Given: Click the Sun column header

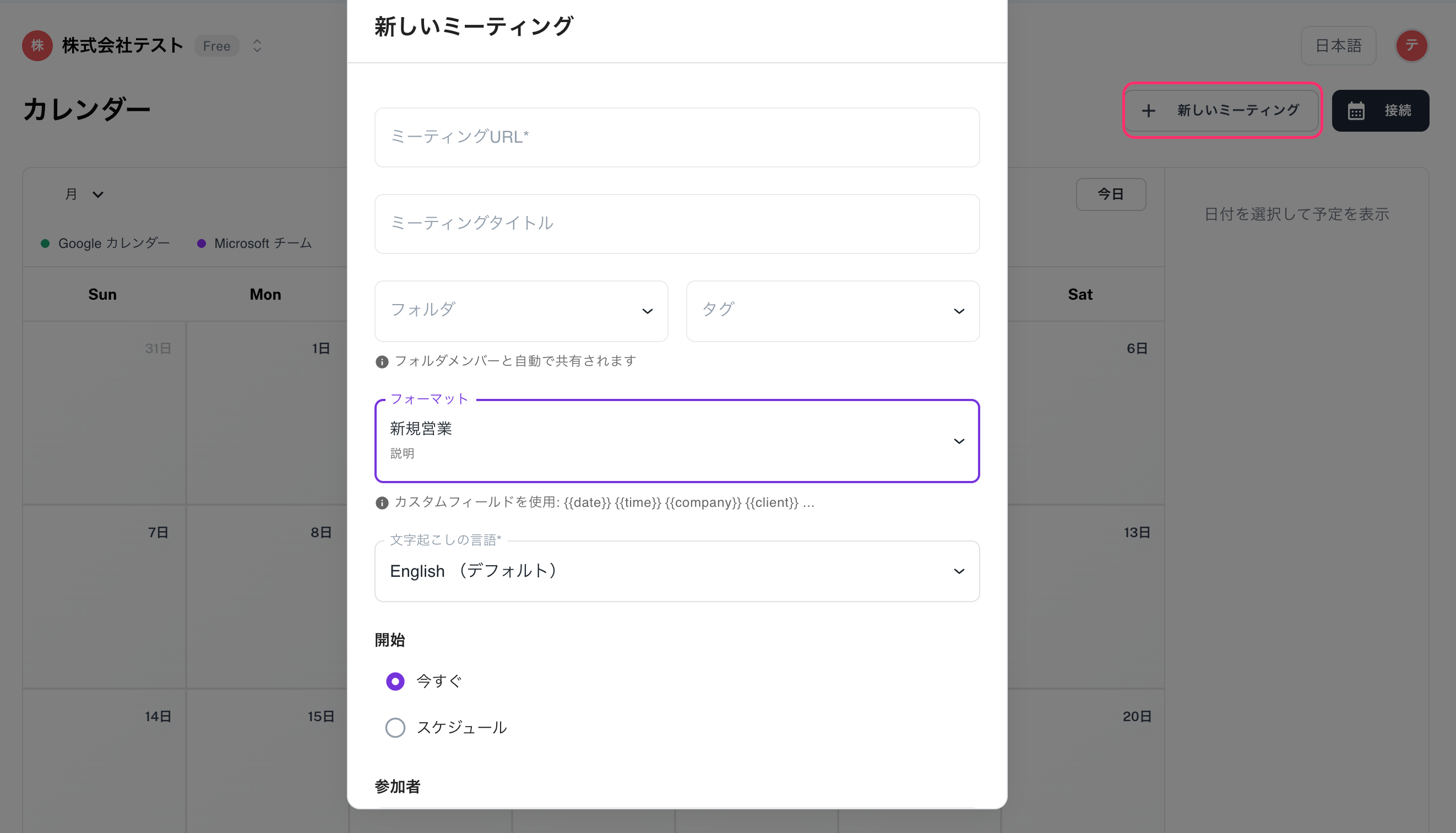Looking at the screenshot, I should coord(102,295).
